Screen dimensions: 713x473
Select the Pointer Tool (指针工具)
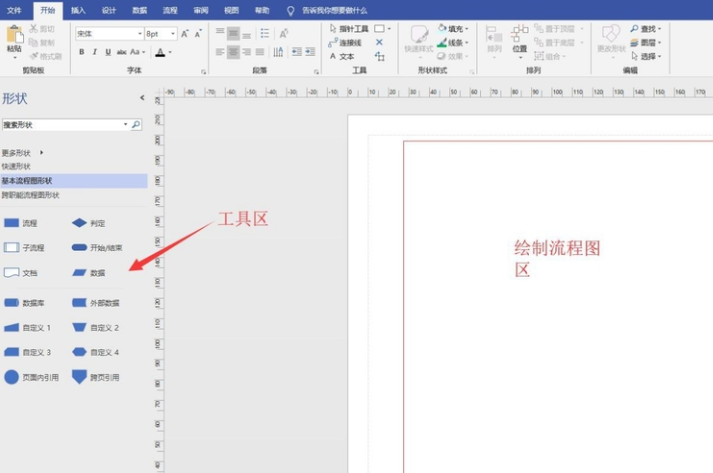coord(348,29)
